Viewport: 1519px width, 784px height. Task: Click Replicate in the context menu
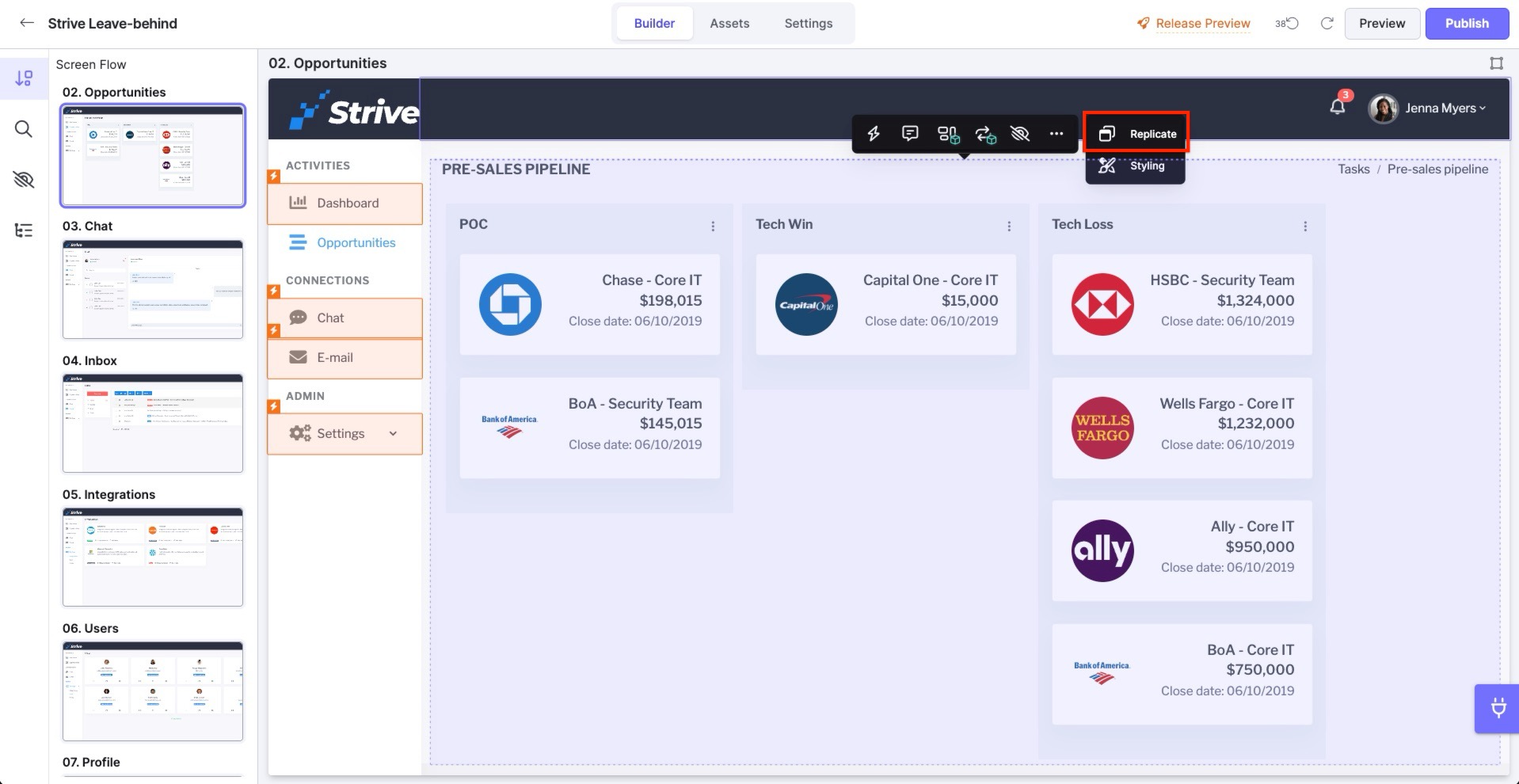(x=1136, y=134)
